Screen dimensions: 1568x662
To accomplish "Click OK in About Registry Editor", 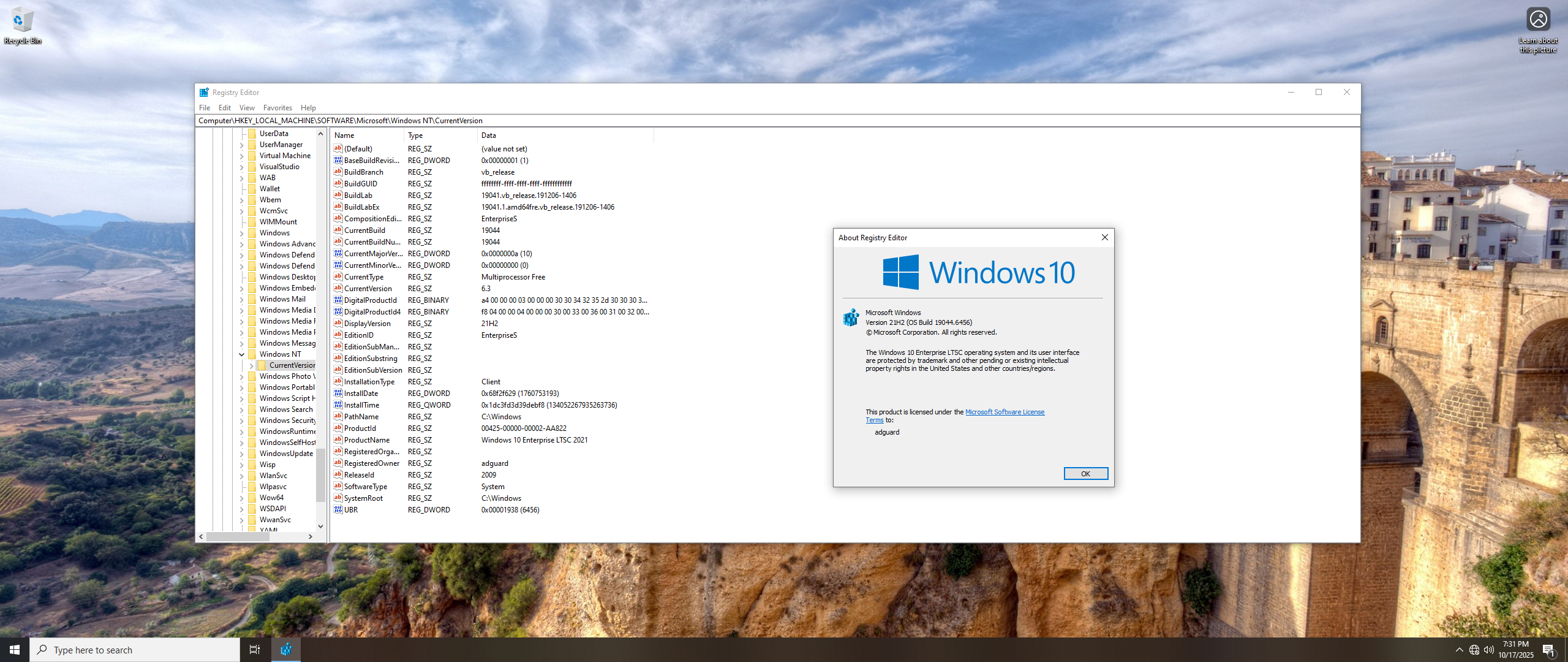I will [x=1085, y=474].
